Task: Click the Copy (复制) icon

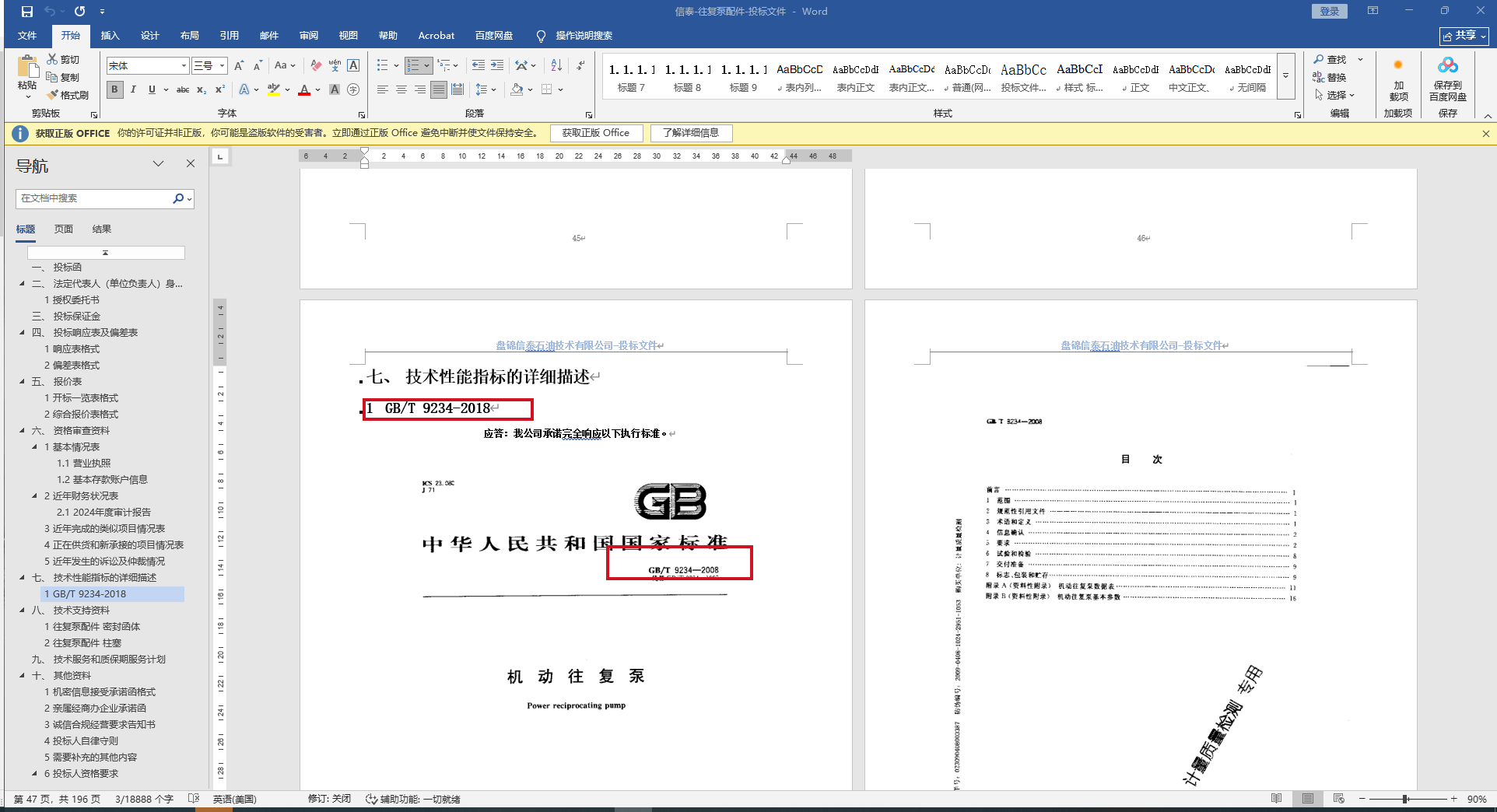Action: [x=52, y=77]
